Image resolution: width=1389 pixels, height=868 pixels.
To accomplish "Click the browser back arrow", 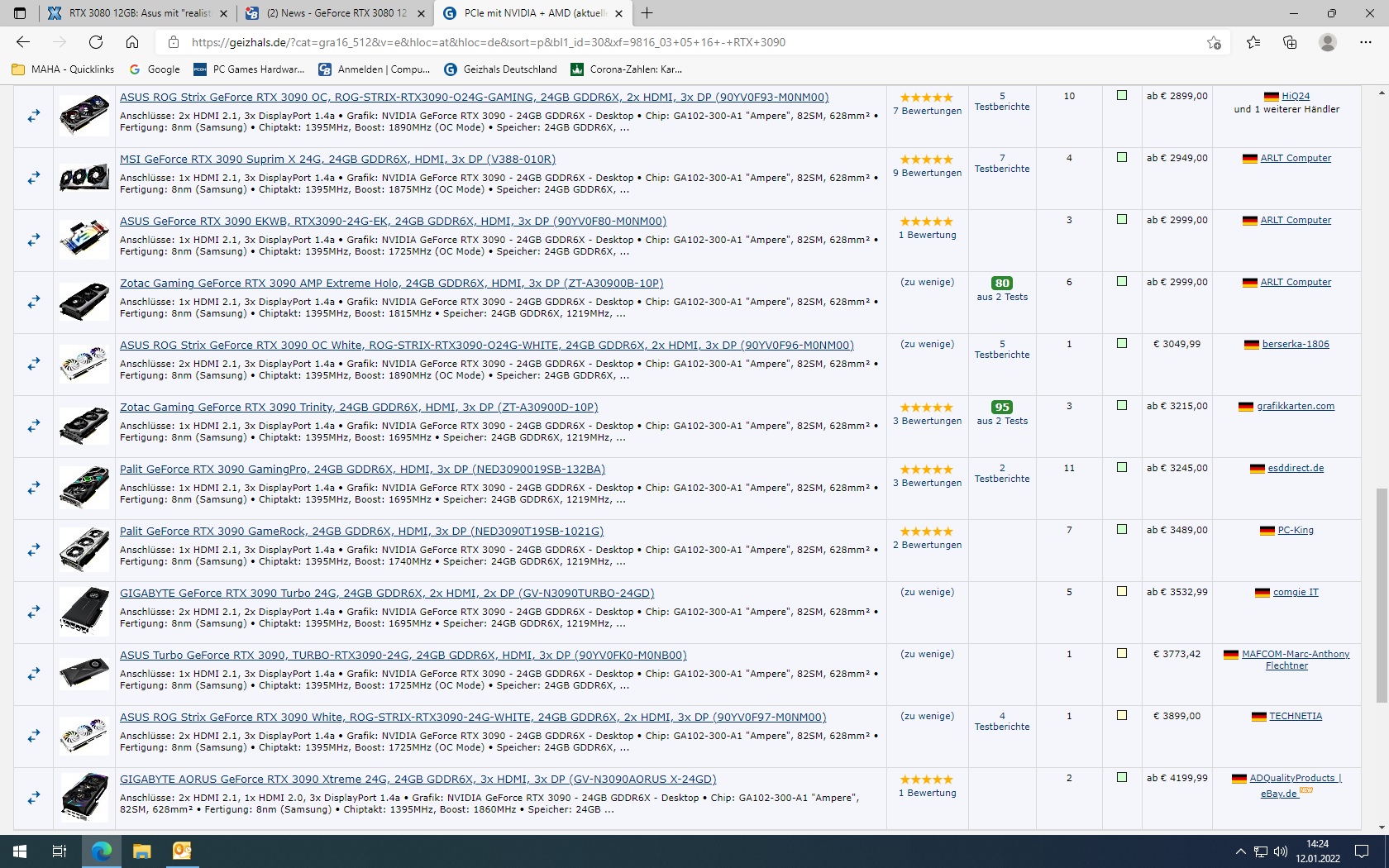I will point(23,42).
